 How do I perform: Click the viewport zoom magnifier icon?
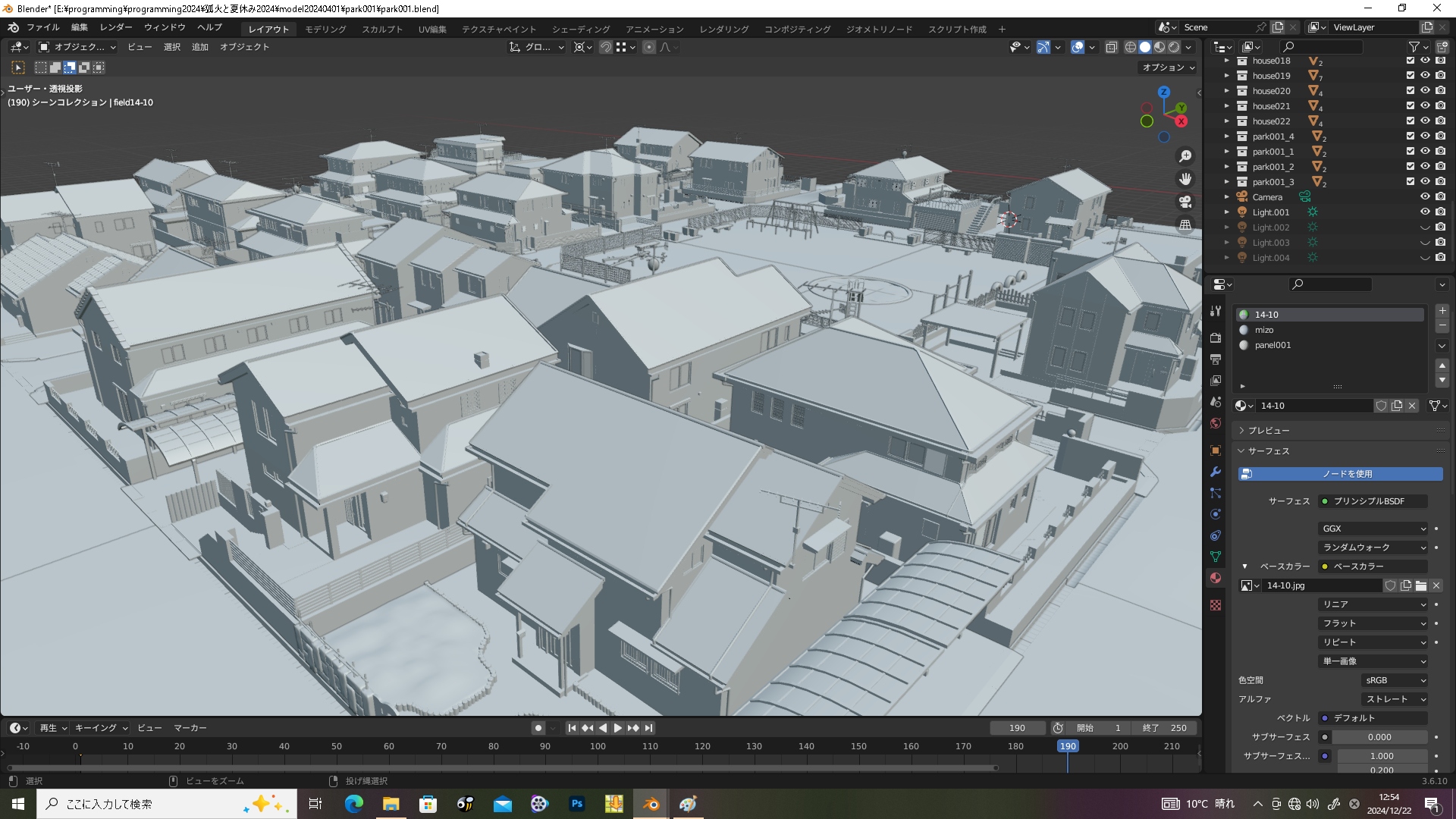[x=1185, y=156]
